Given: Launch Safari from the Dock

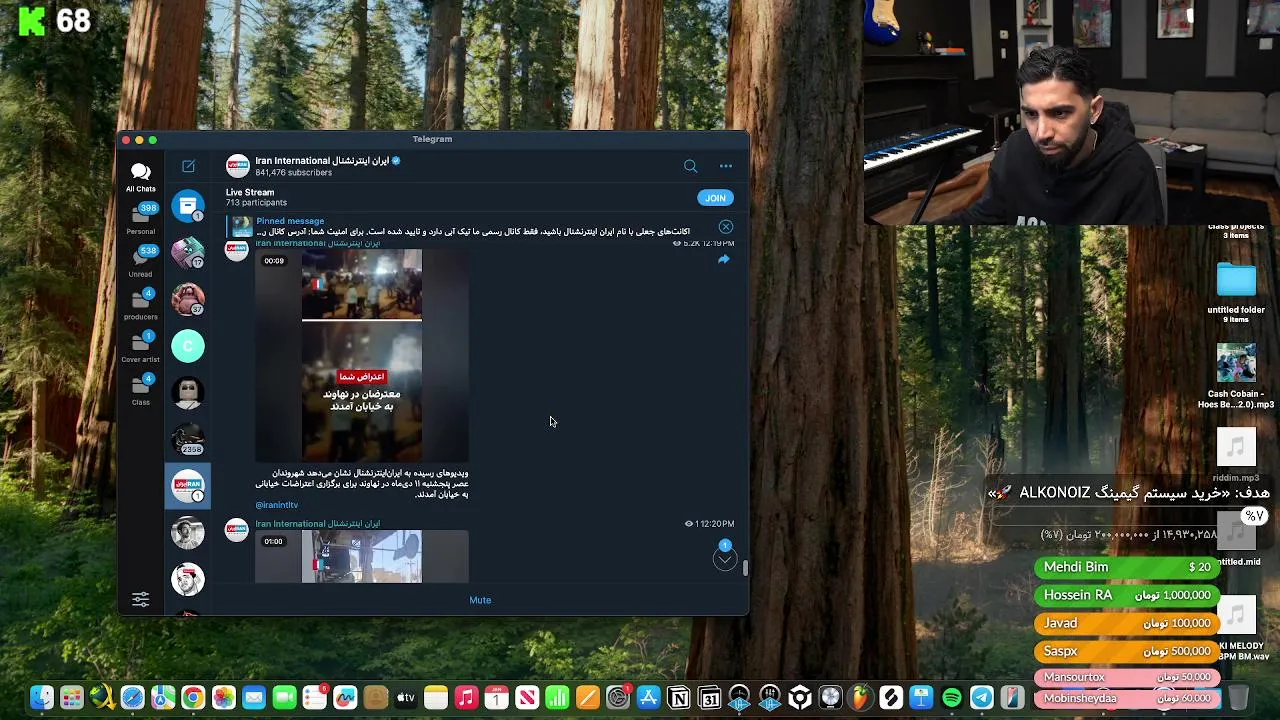Looking at the screenshot, I should [132, 698].
